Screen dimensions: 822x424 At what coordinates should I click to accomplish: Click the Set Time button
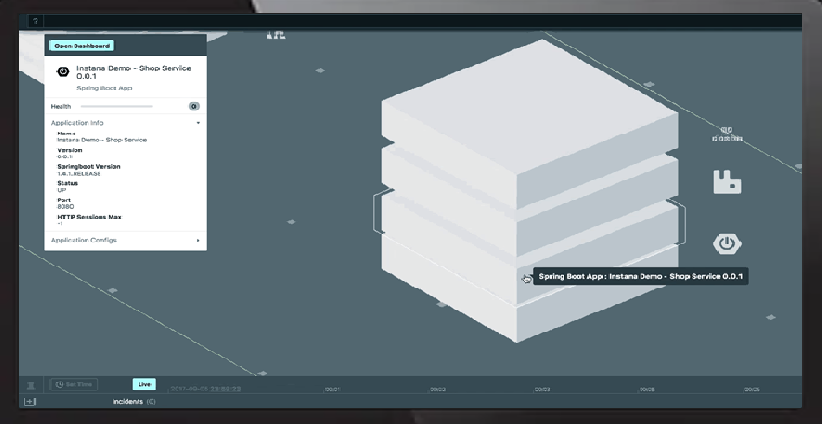[74, 384]
